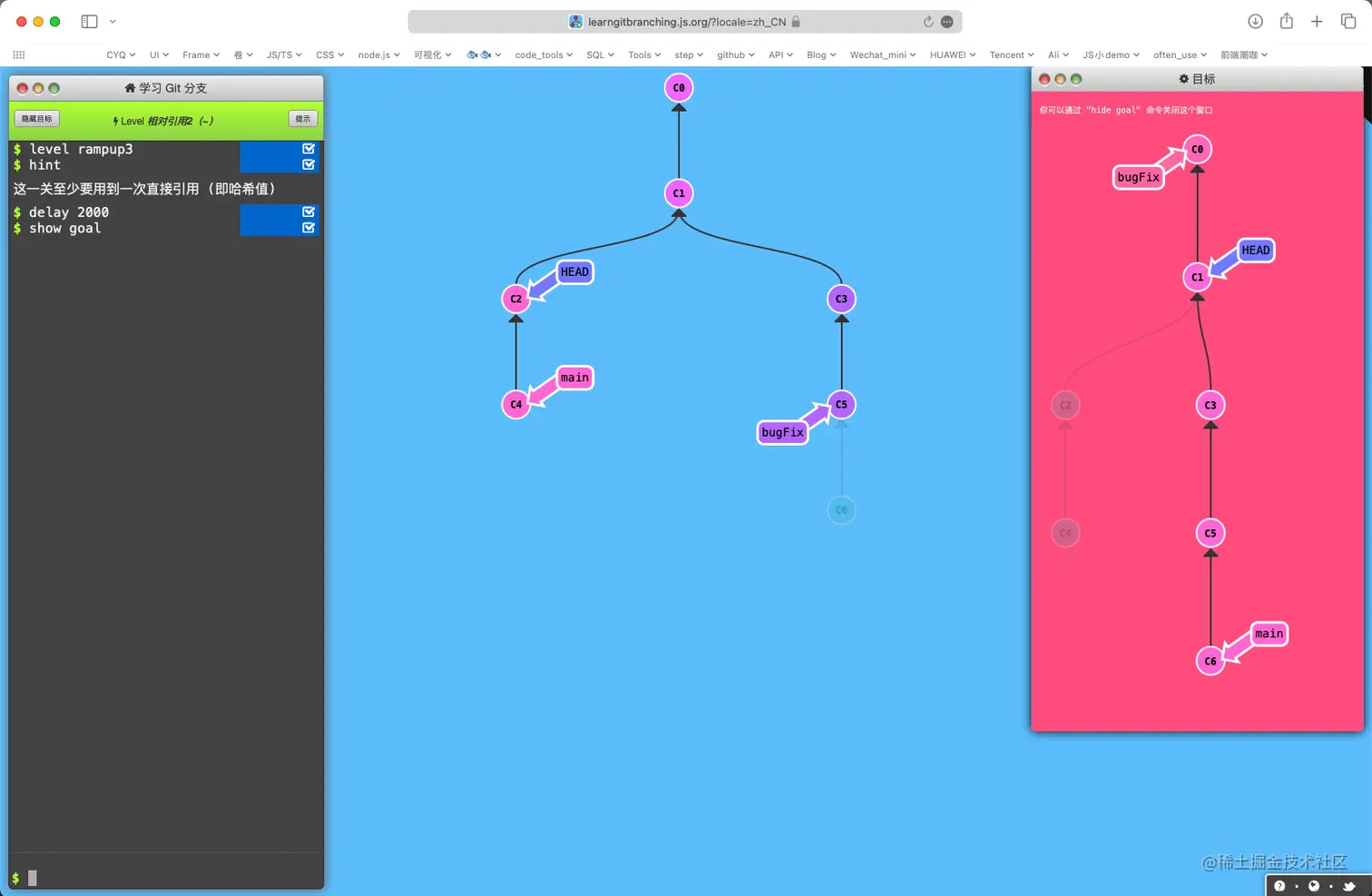Open the sidebar chevron dropdown
Screen dimensions: 1372x896
(113, 21)
